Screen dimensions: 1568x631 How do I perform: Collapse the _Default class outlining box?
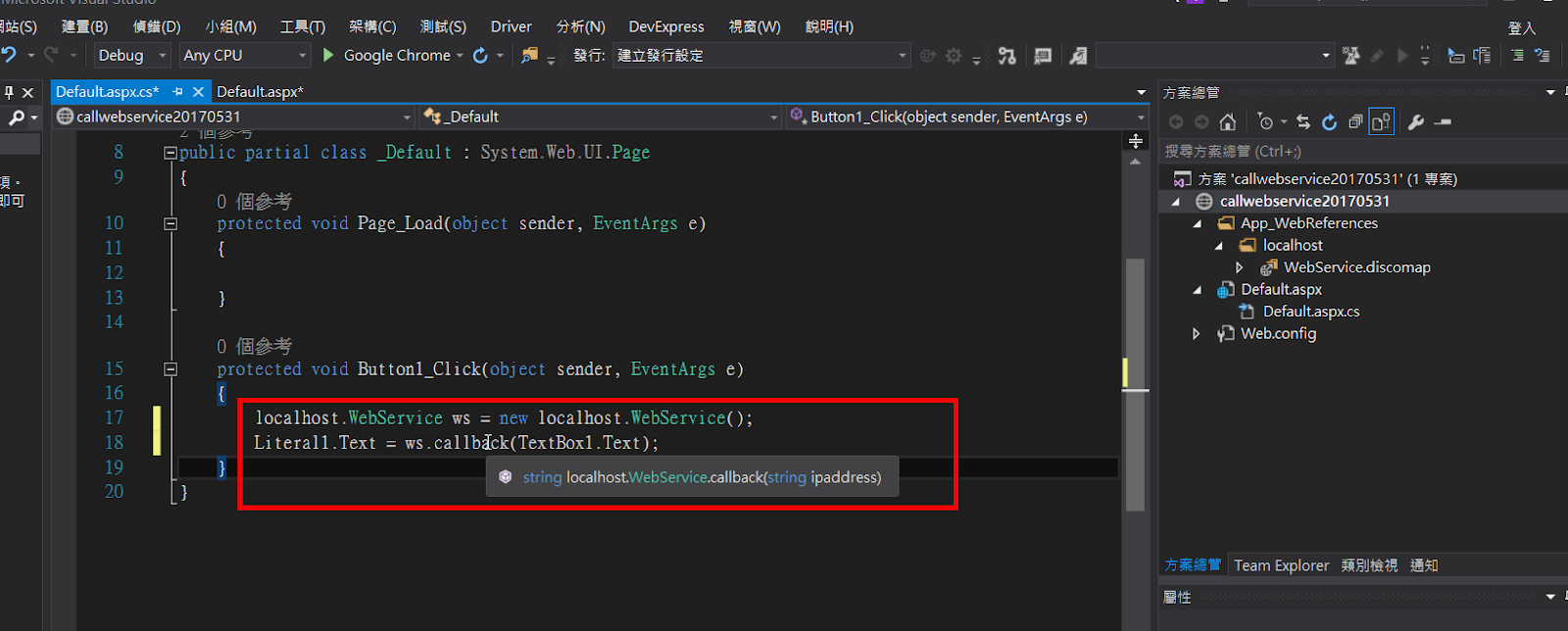click(171, 153)
